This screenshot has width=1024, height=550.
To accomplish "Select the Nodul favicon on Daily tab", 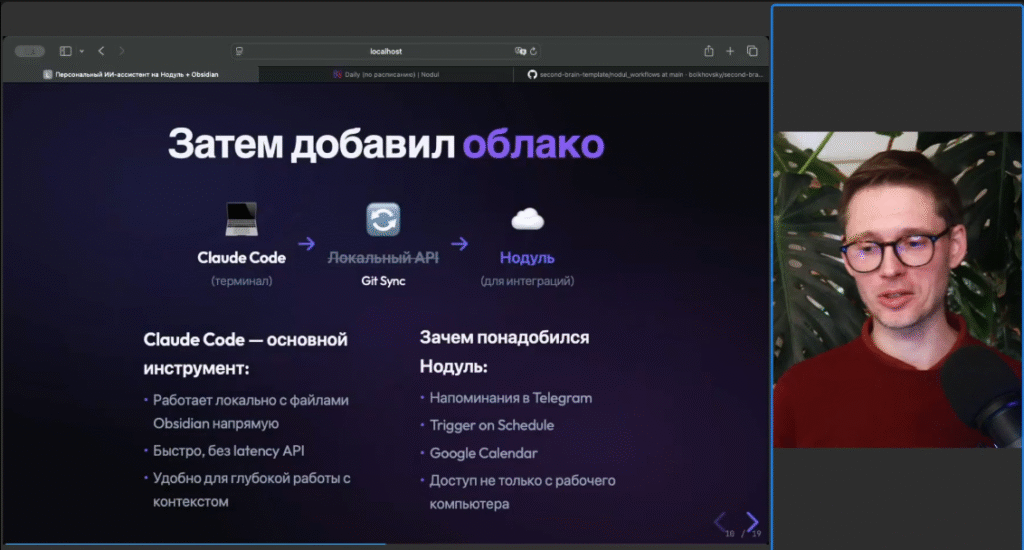I will [338, 74].
